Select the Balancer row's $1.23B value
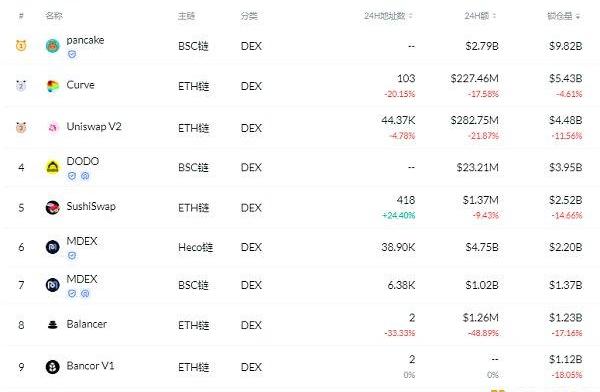Viewport: 600px width, 392px height. pyautogui.click(x=566, y=317)
